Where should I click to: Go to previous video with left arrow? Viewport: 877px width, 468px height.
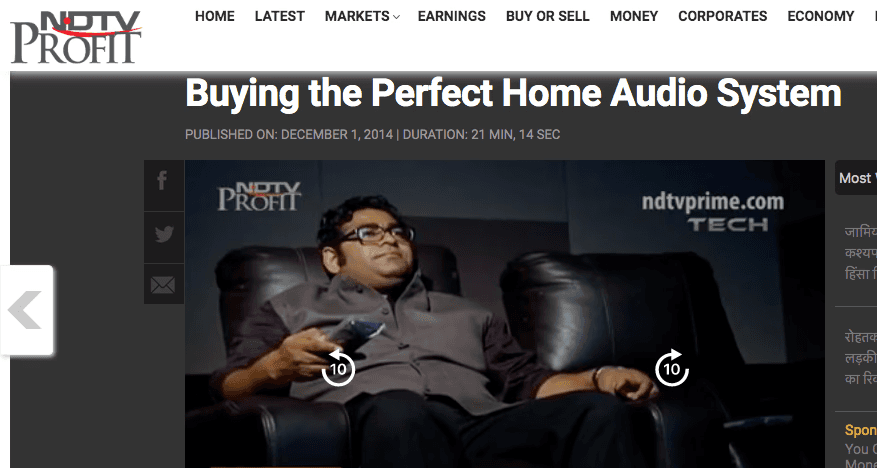(x=26, y=310)
